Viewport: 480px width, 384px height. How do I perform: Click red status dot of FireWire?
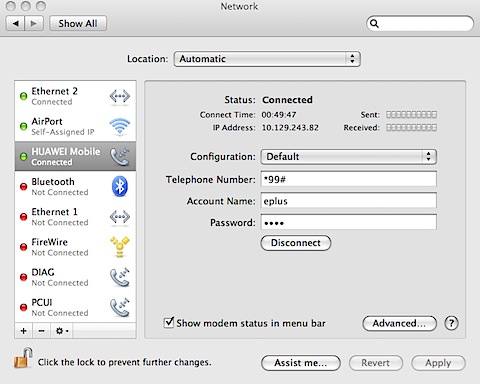pyautogui.click(x=23, y=247)
